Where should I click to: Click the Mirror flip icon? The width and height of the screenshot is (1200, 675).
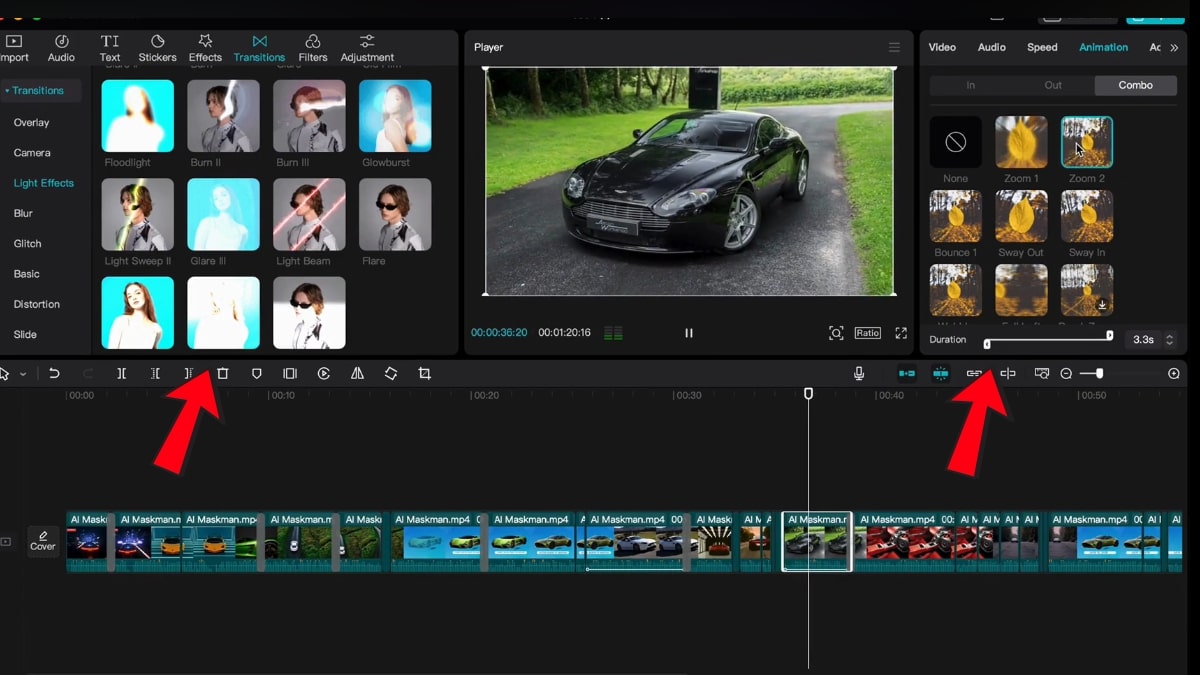point(357,373)
